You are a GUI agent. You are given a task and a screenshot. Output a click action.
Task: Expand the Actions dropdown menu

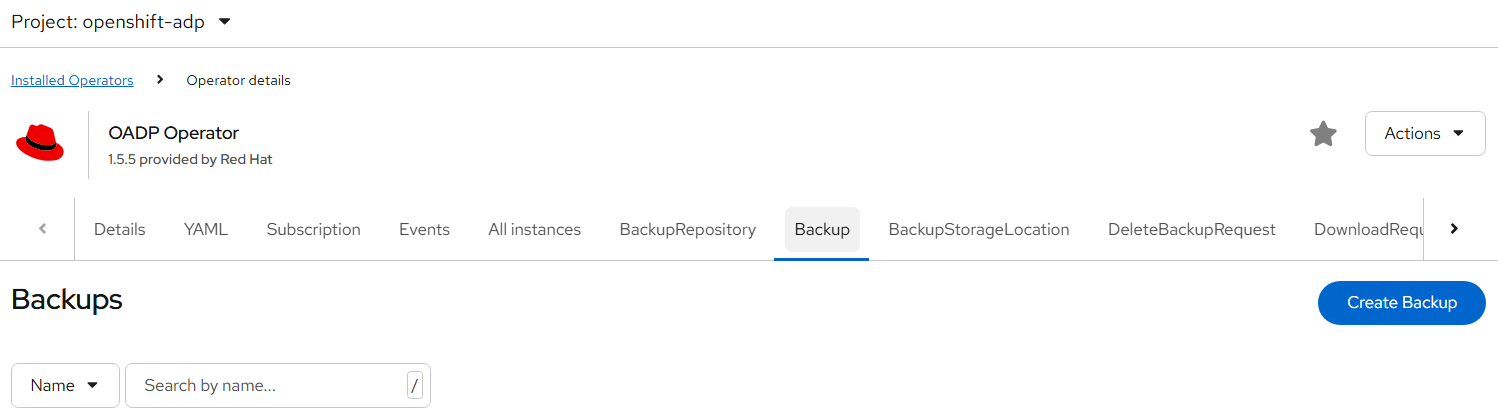(1424, 134)
